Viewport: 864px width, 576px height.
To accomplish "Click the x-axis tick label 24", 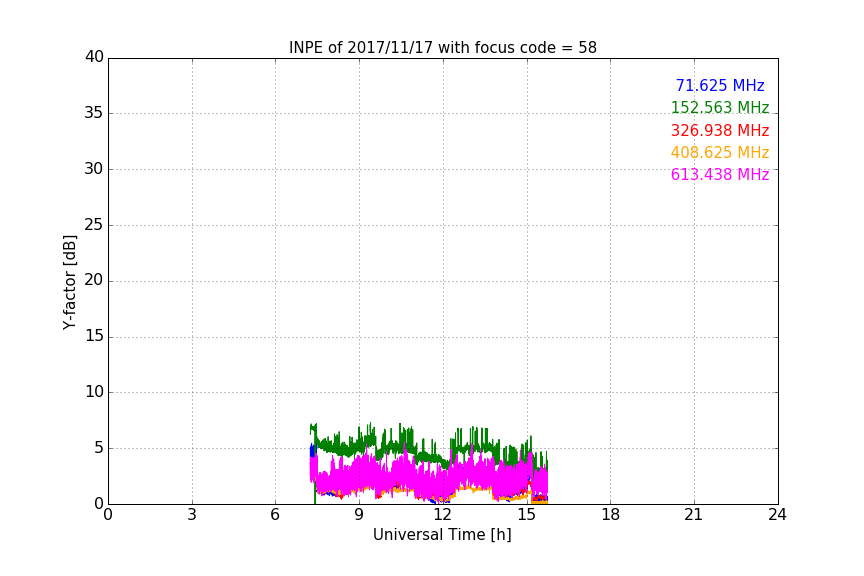I will 777,515.
